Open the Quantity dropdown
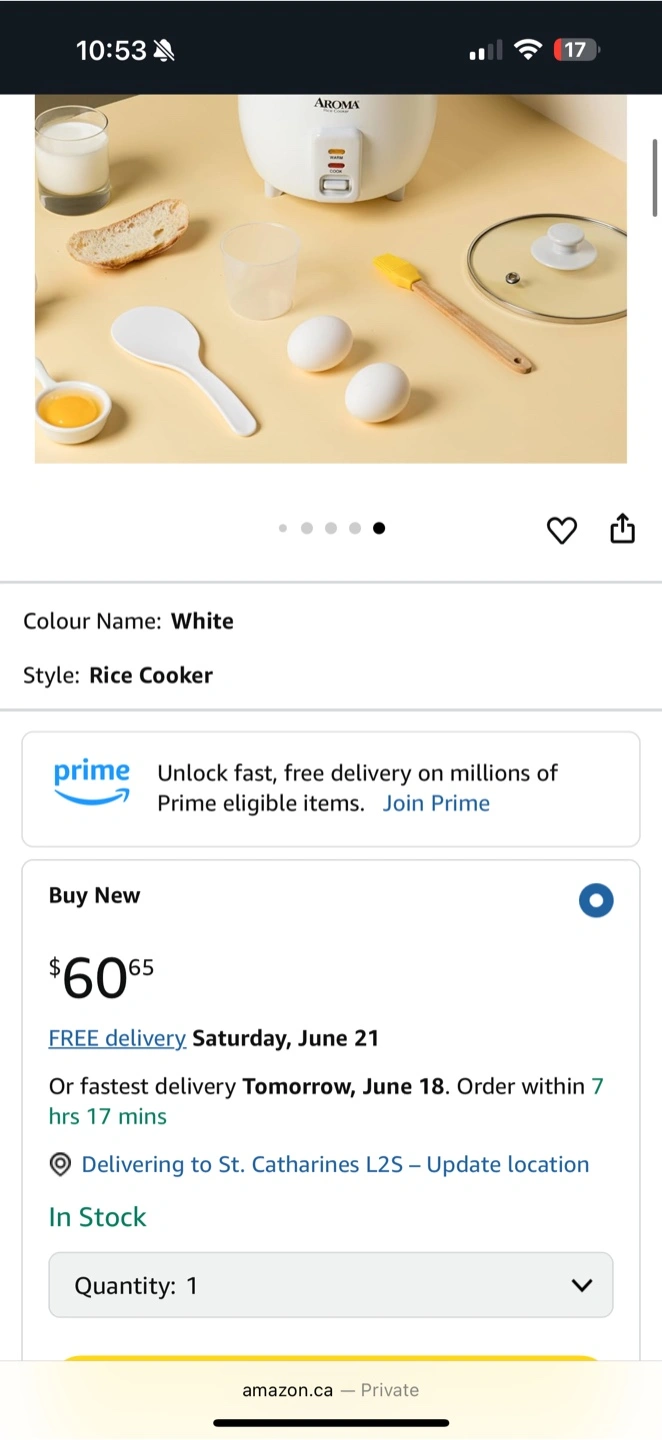This screenshot has width=662, height=1440. coord(330,1285)
